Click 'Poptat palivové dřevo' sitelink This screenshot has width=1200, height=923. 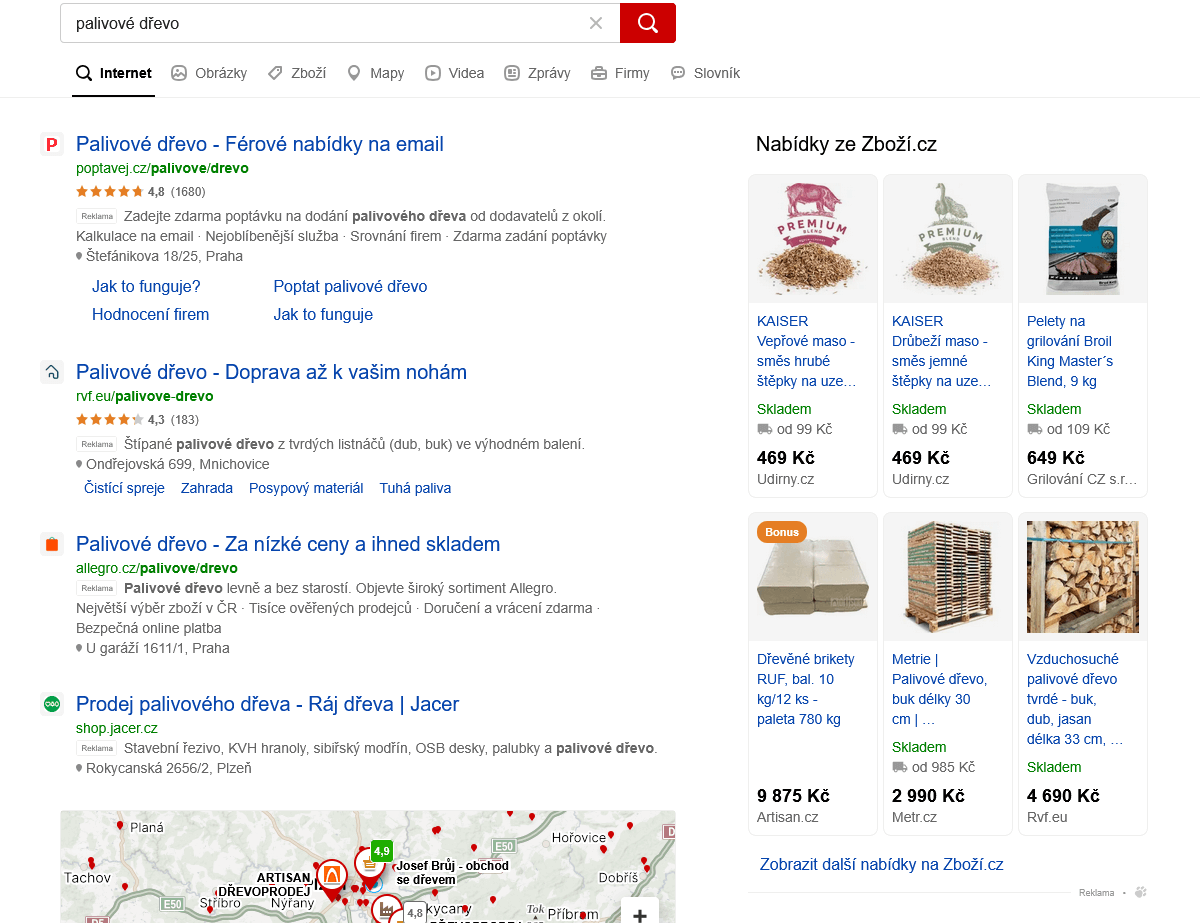pos(350,286)
